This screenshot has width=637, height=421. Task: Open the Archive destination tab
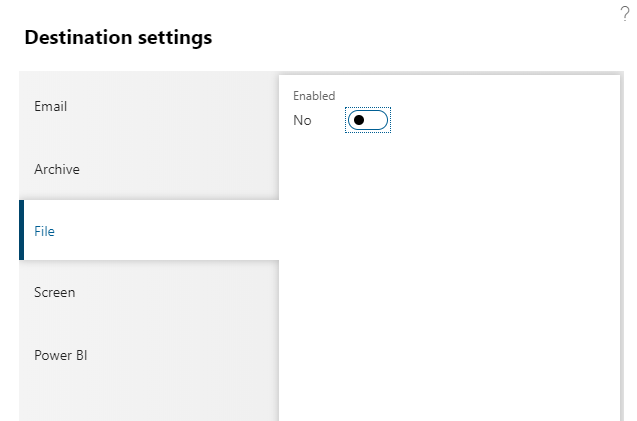[x=57, y=169]
